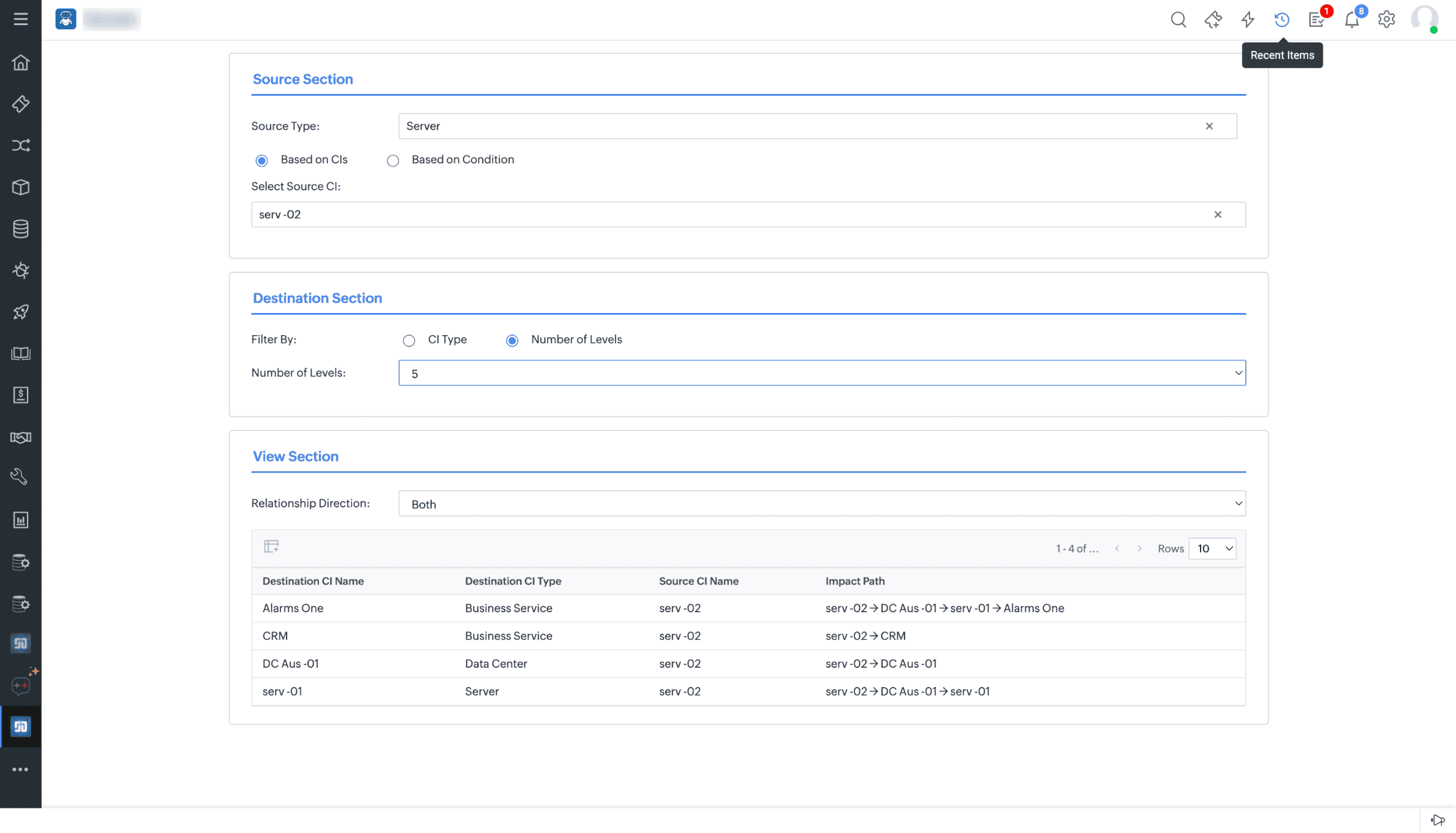The height and width of the screenshot is (833, 1456).
Task: Open the Recent Items clock icon
Action: pyautogui.click(x=1281, y=19)
